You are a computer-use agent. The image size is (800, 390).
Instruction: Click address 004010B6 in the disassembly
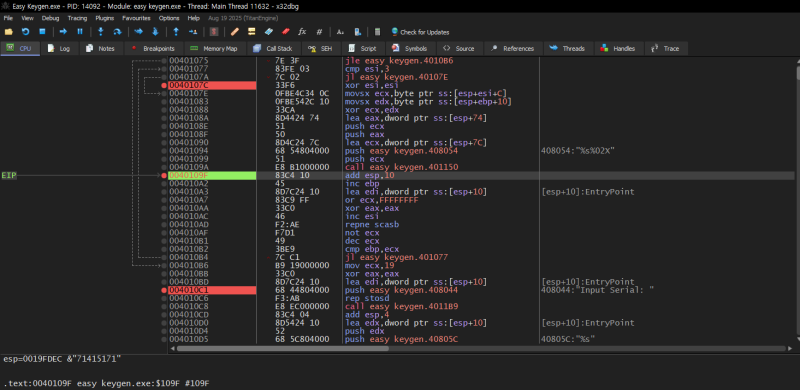click(x=189, y=265)
